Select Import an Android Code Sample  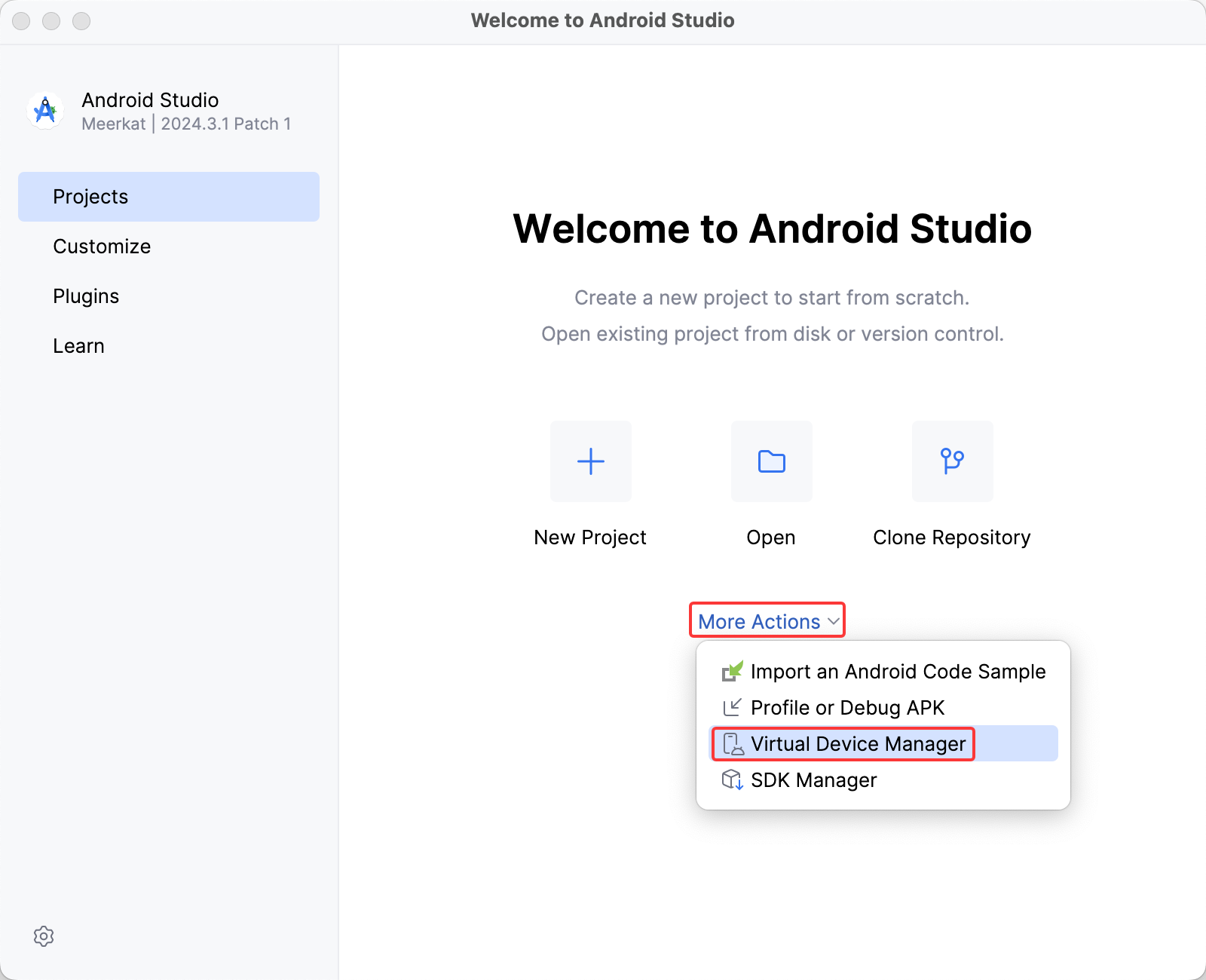click(898, 672)
